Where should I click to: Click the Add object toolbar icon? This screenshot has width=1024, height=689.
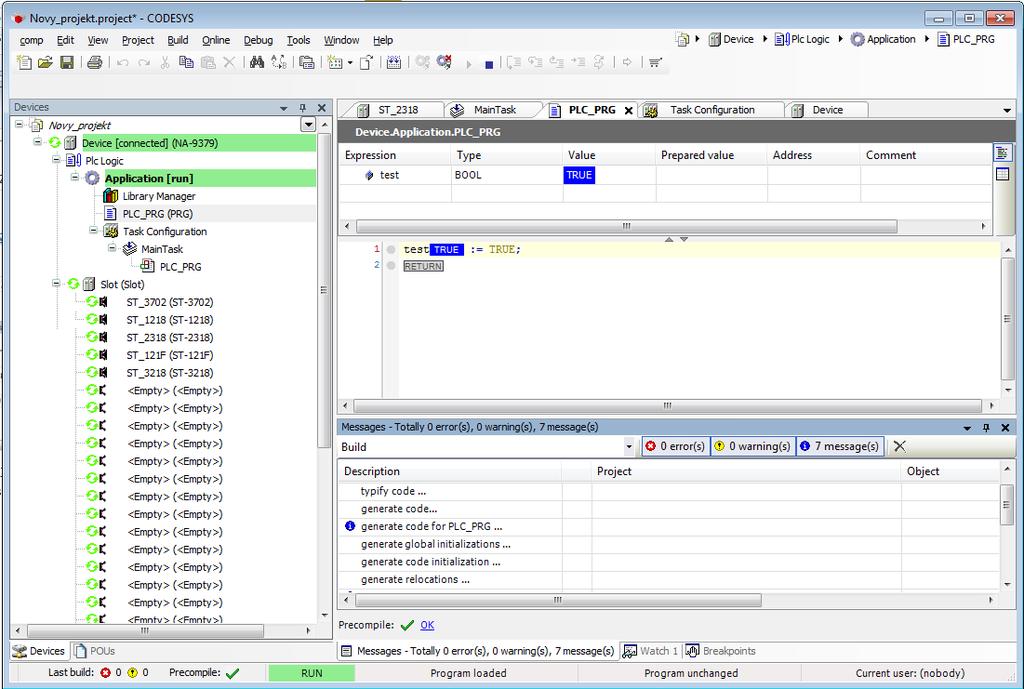pyautogui.click(x=335, y=62)
